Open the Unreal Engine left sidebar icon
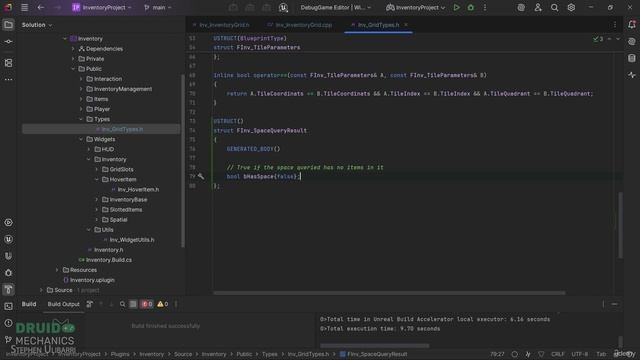Image resolution: width=640 pixels, height=360 pixels. point(8,239)
